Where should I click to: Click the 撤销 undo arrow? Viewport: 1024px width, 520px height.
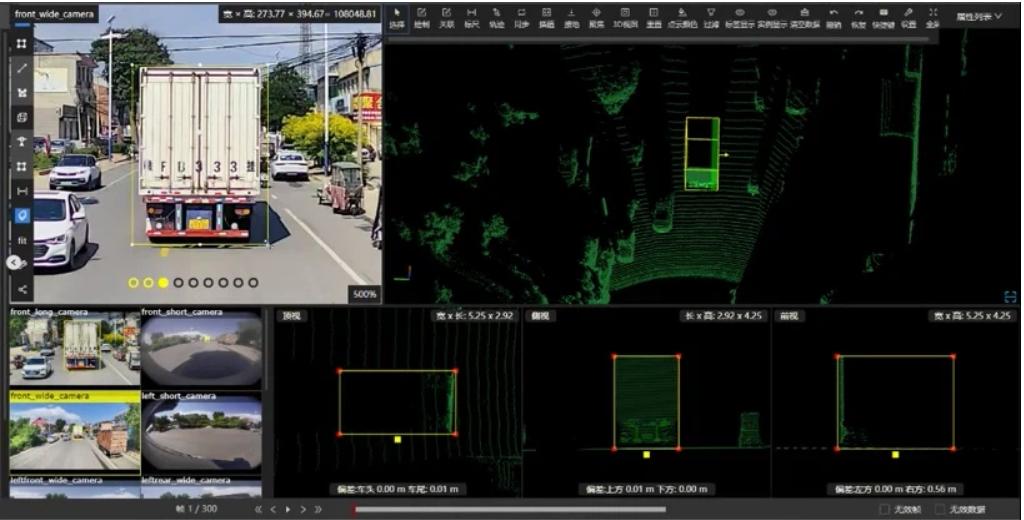[834, 18]
